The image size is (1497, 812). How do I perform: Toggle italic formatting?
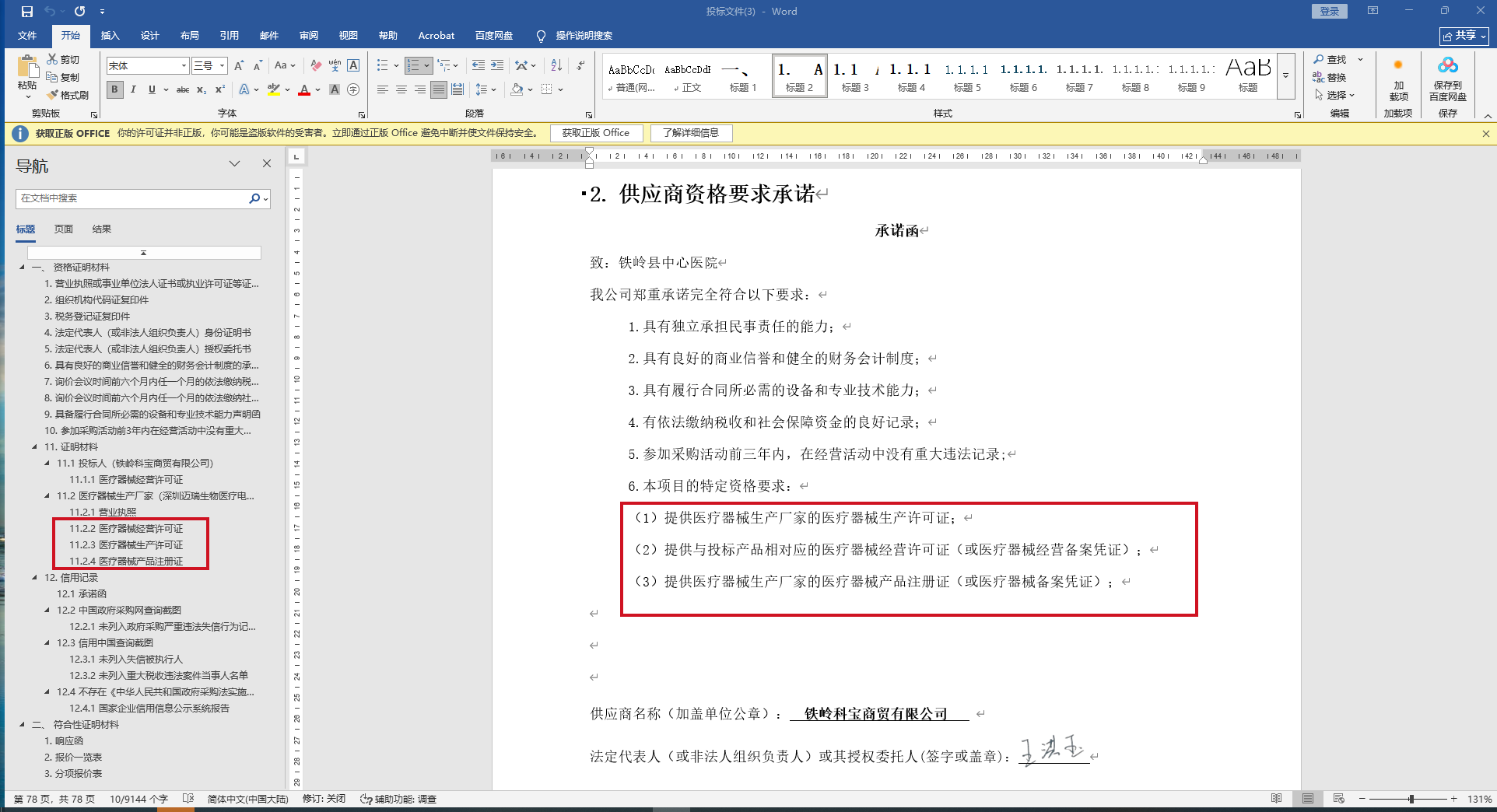[x=133, y=89]
